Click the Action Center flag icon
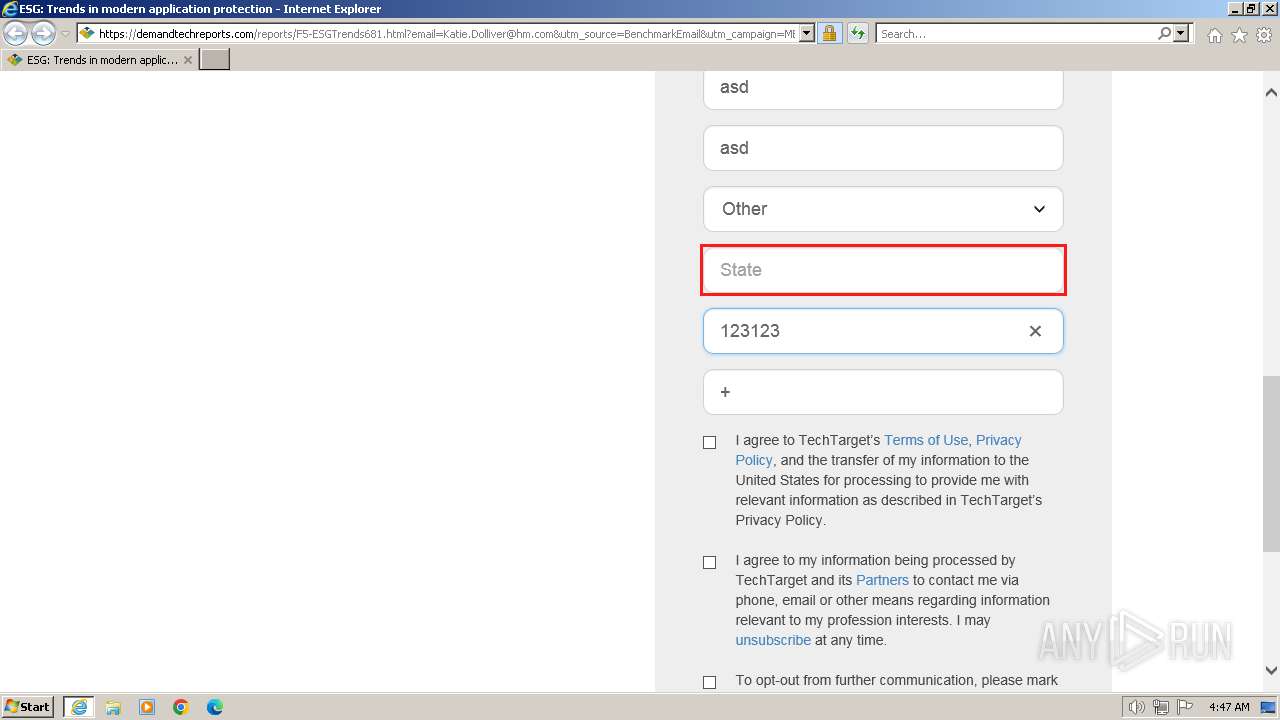This screenshot has width=1280, height=720. 1185,707
